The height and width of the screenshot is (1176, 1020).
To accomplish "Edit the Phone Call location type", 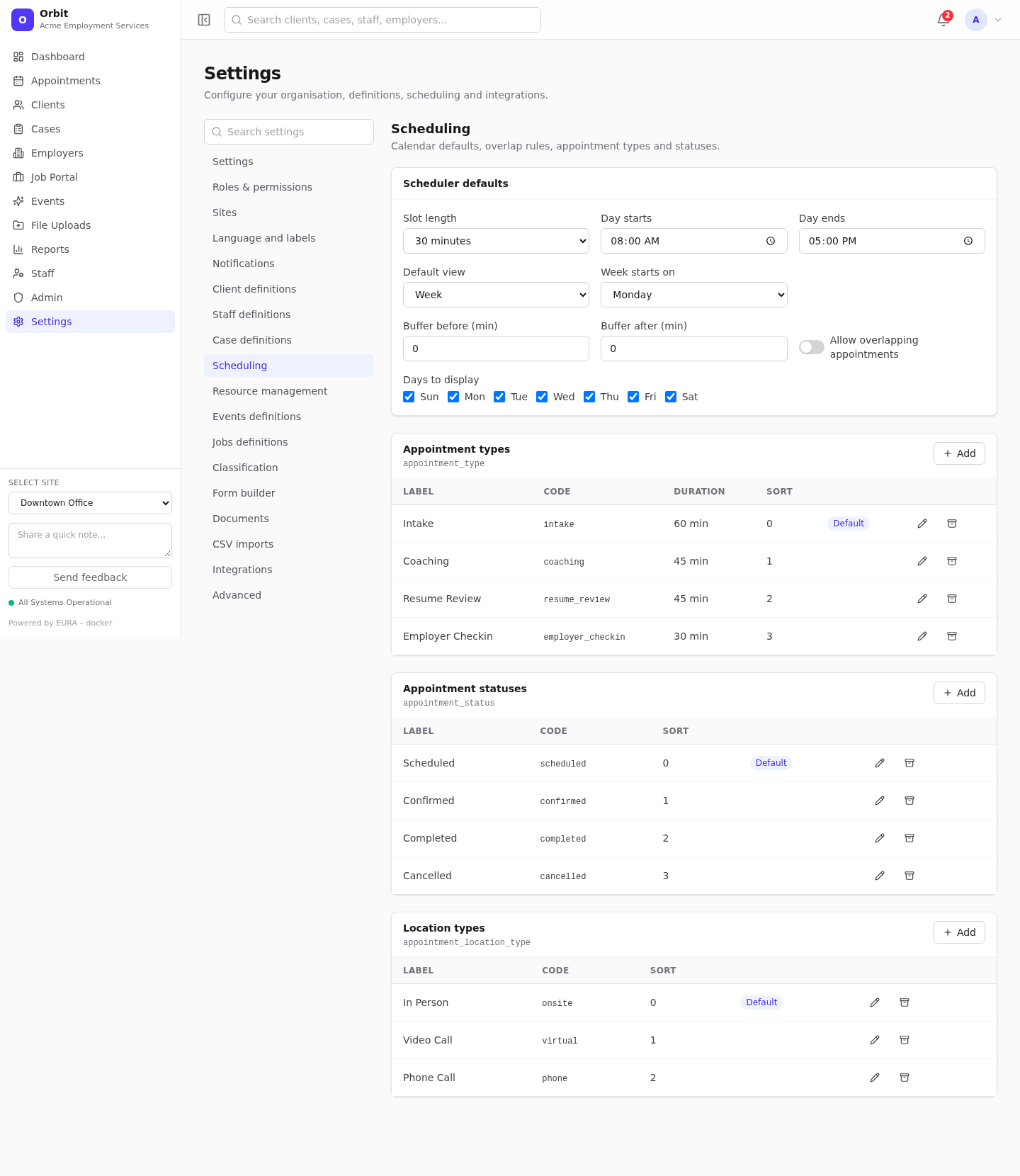I will point(875,1078).
